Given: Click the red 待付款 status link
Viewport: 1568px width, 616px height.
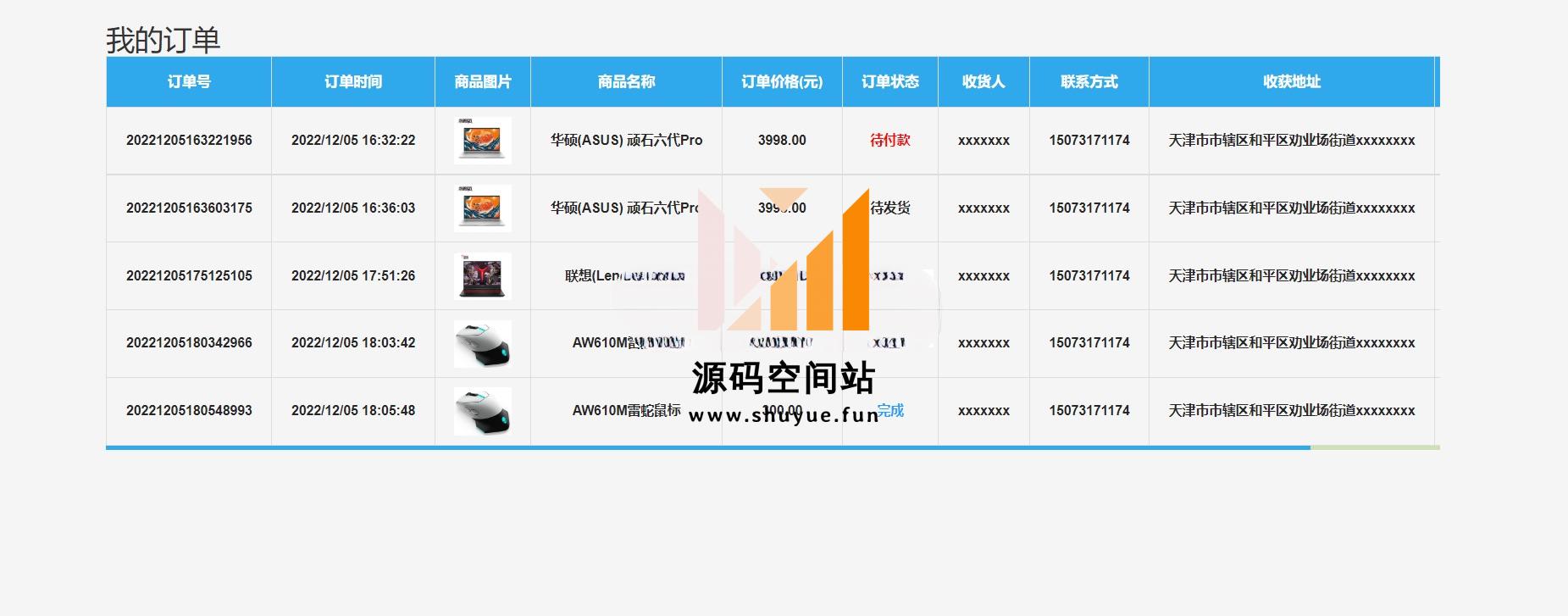Looking at the screenshot, I should (889, 141).
